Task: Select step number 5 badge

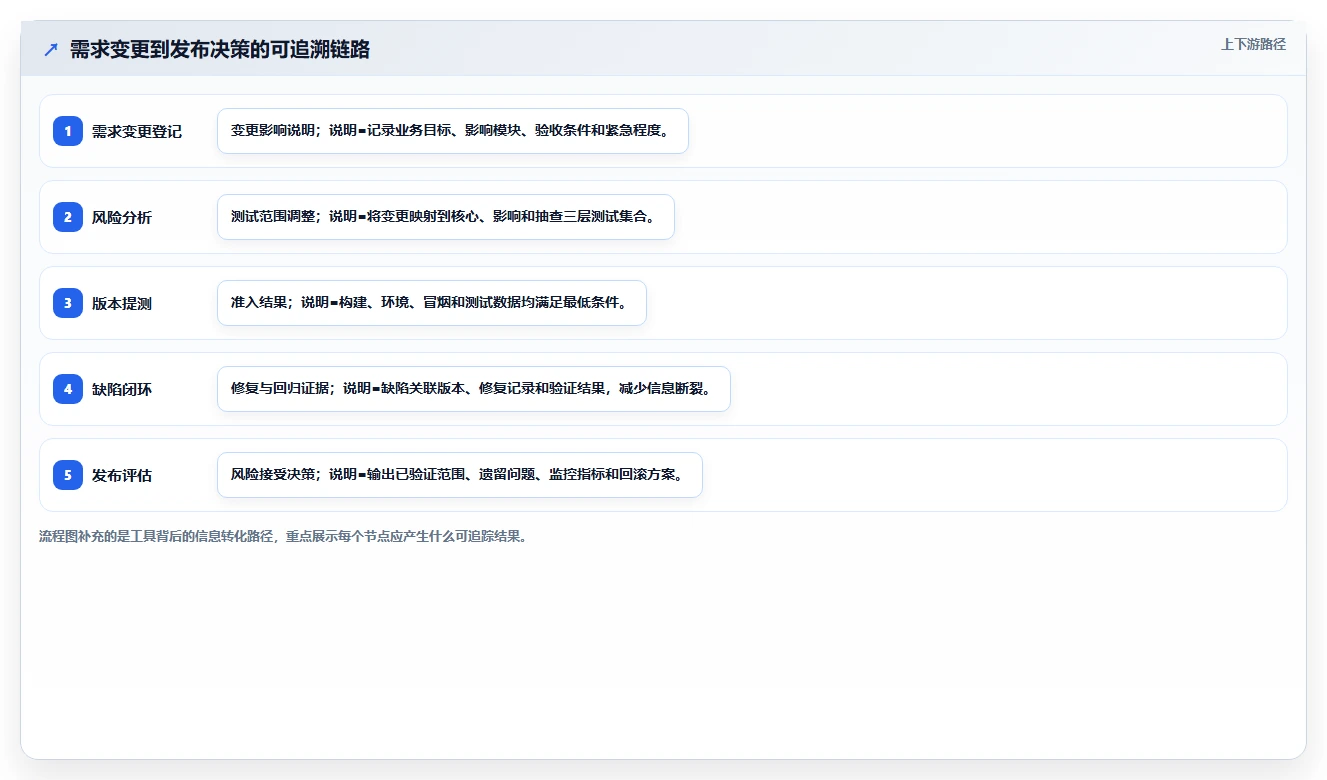Action: 68,475
